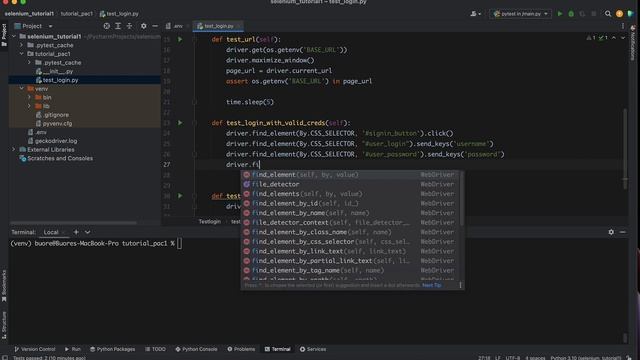Open Terminal panel settings gear
The height and width of the screenshot is (360, 640).
pos(611,232)
